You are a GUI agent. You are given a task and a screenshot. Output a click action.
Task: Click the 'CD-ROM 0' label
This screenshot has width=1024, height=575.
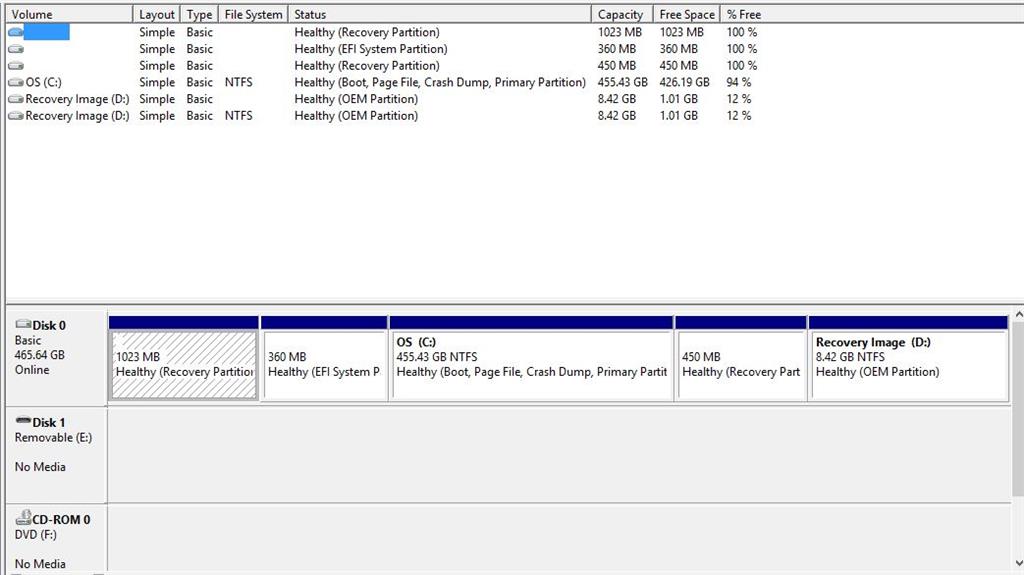point(61,520)
